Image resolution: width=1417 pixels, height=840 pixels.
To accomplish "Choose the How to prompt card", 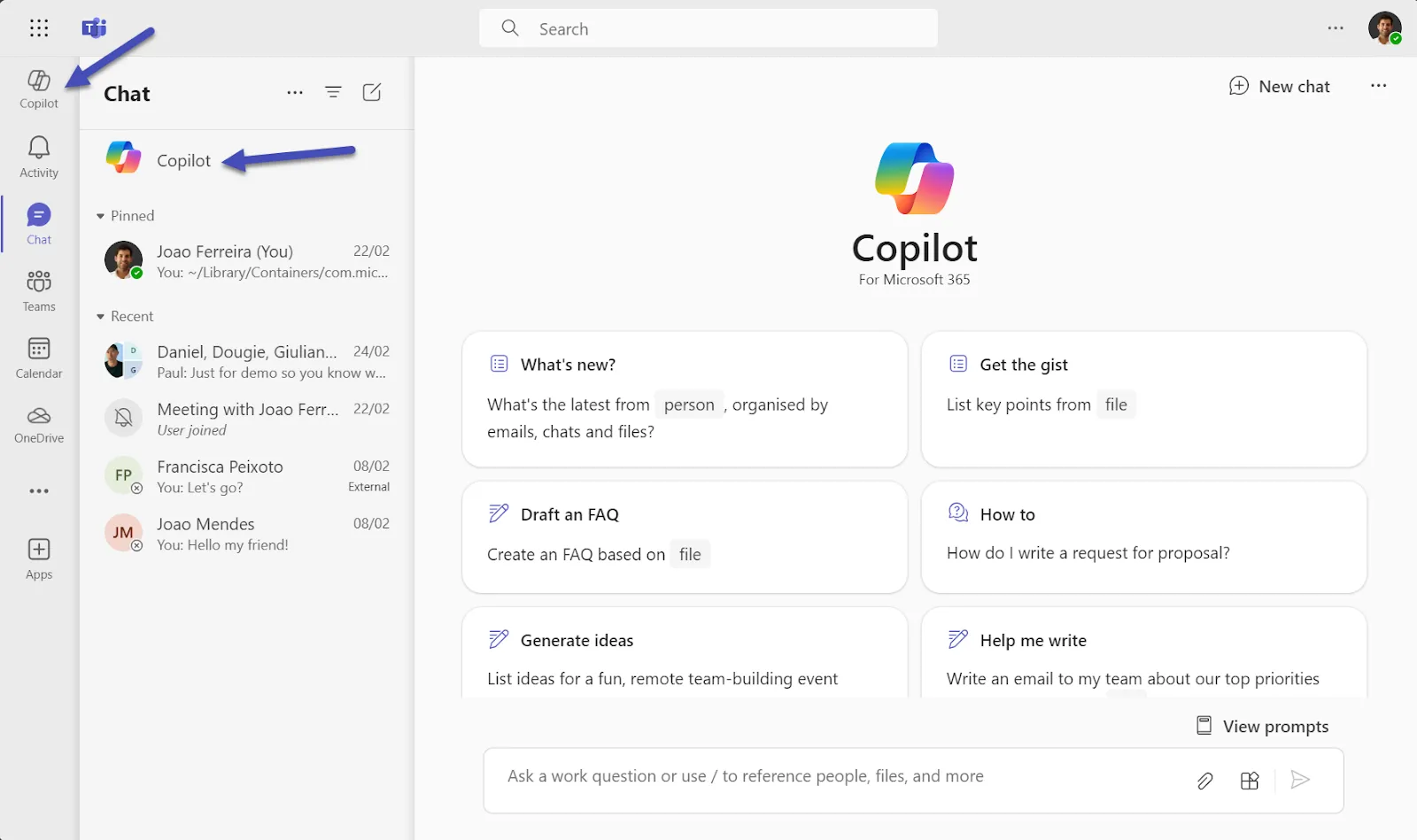I will tap(1144, 537).
